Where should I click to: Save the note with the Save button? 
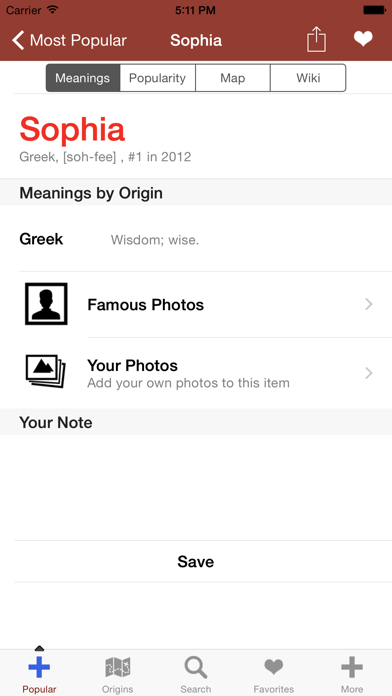[x=196, y=562]
